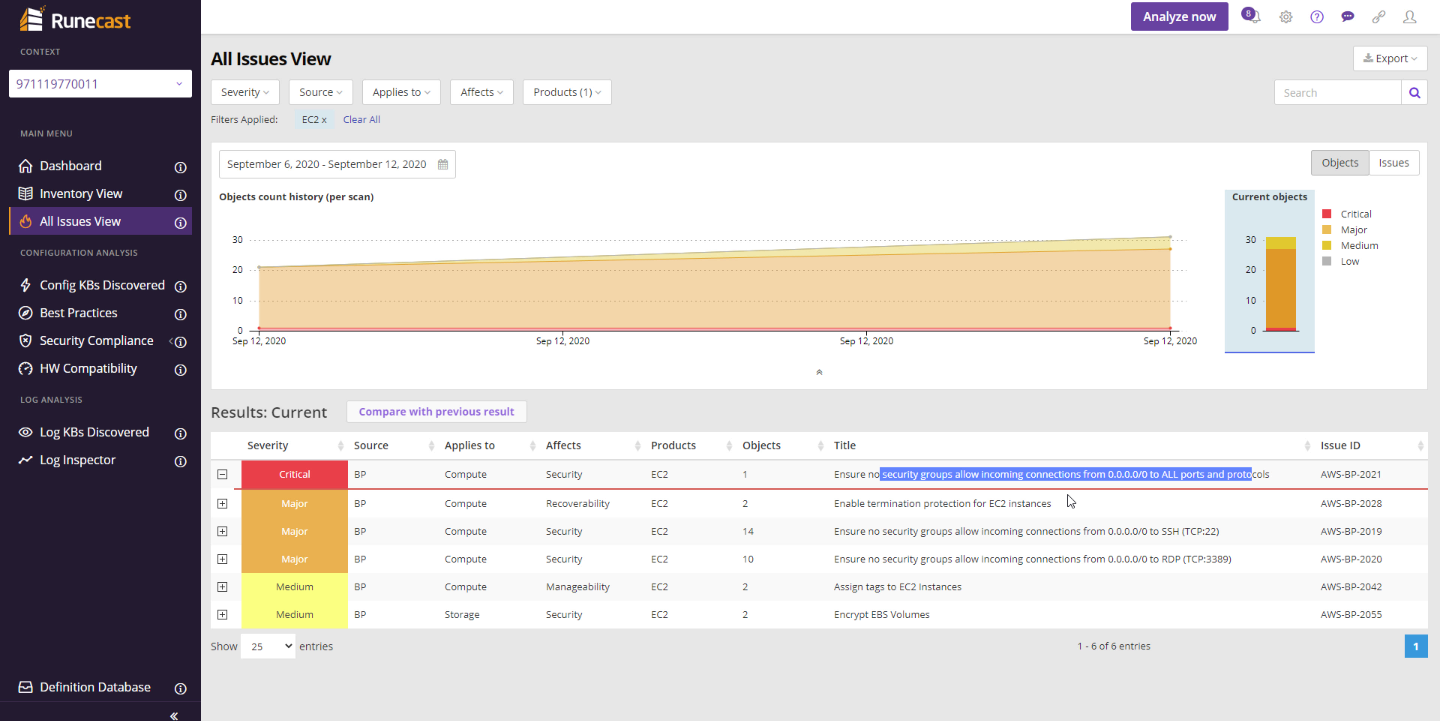Click info icon next to Best Practices
Image resolution: width=1440 pixels, height=721 pixels.
tap(181, 314)
